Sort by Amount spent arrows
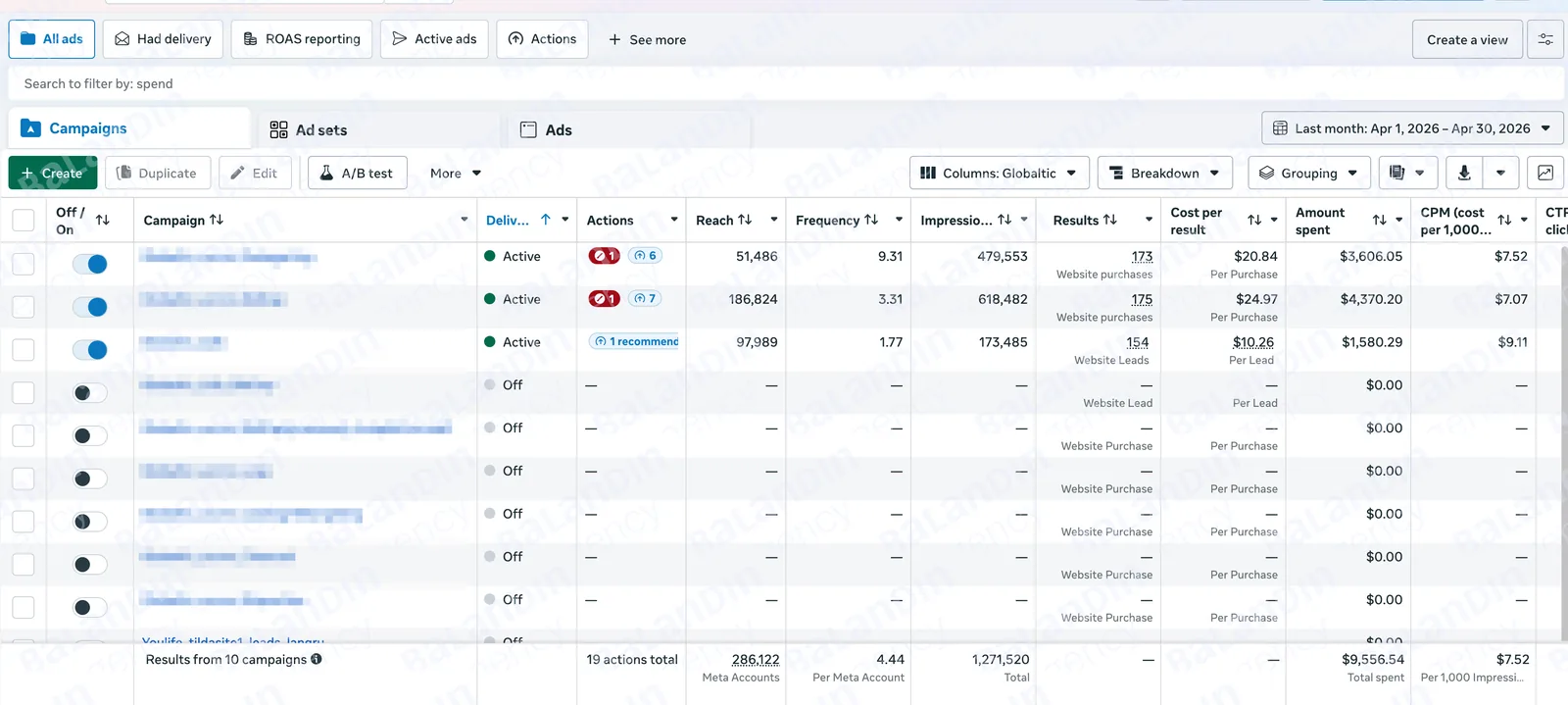Viewport: 1568px width, 705px height. pyautogui.click(x=1380, y=221)
